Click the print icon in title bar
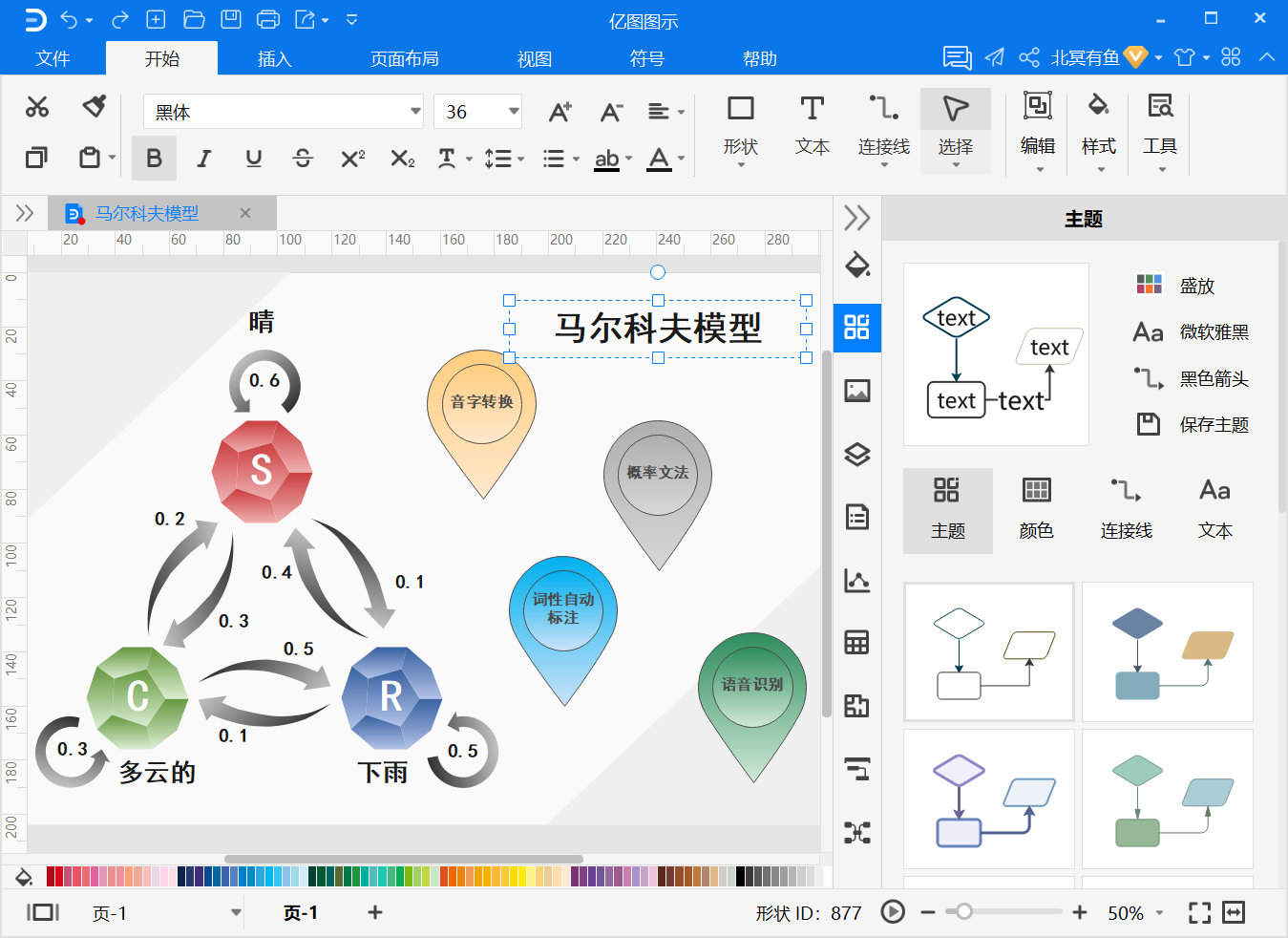Viewport: 1288px width, 938px height. click(x=268, y=19)
